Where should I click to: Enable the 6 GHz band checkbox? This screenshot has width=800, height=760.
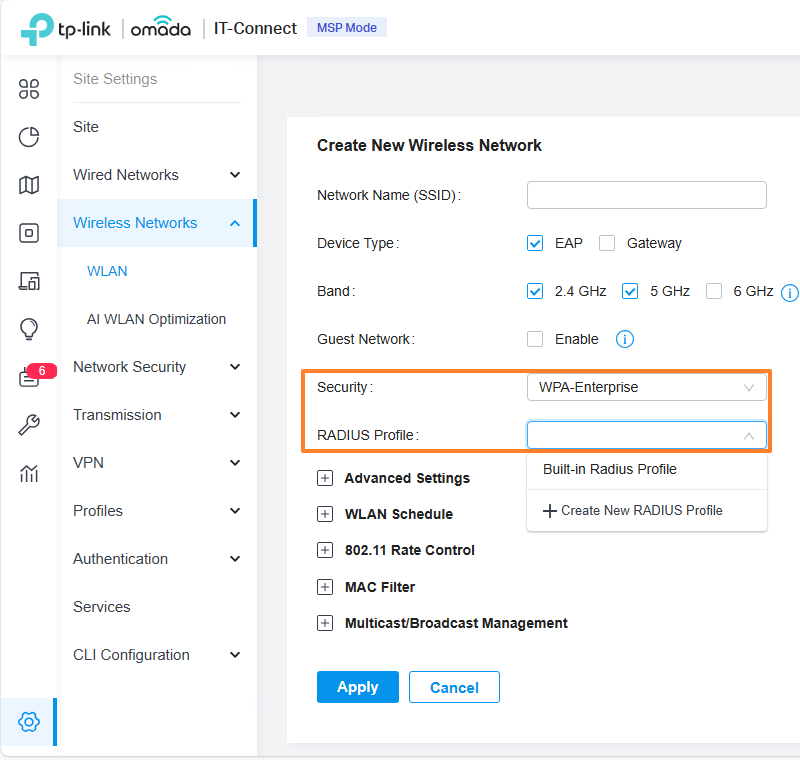pyautogui.click(x=714, y=292)
